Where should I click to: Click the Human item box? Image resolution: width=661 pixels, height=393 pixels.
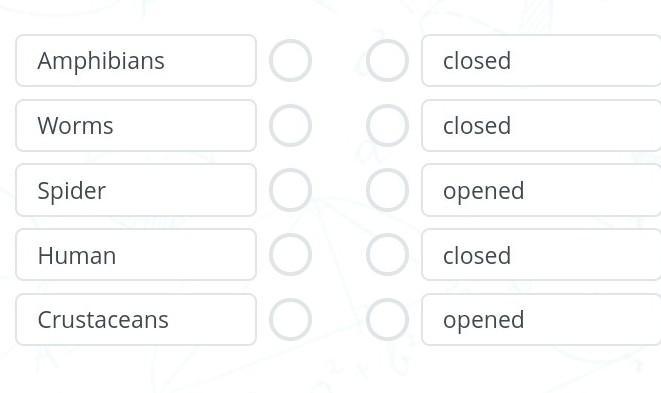click(136, 255)
